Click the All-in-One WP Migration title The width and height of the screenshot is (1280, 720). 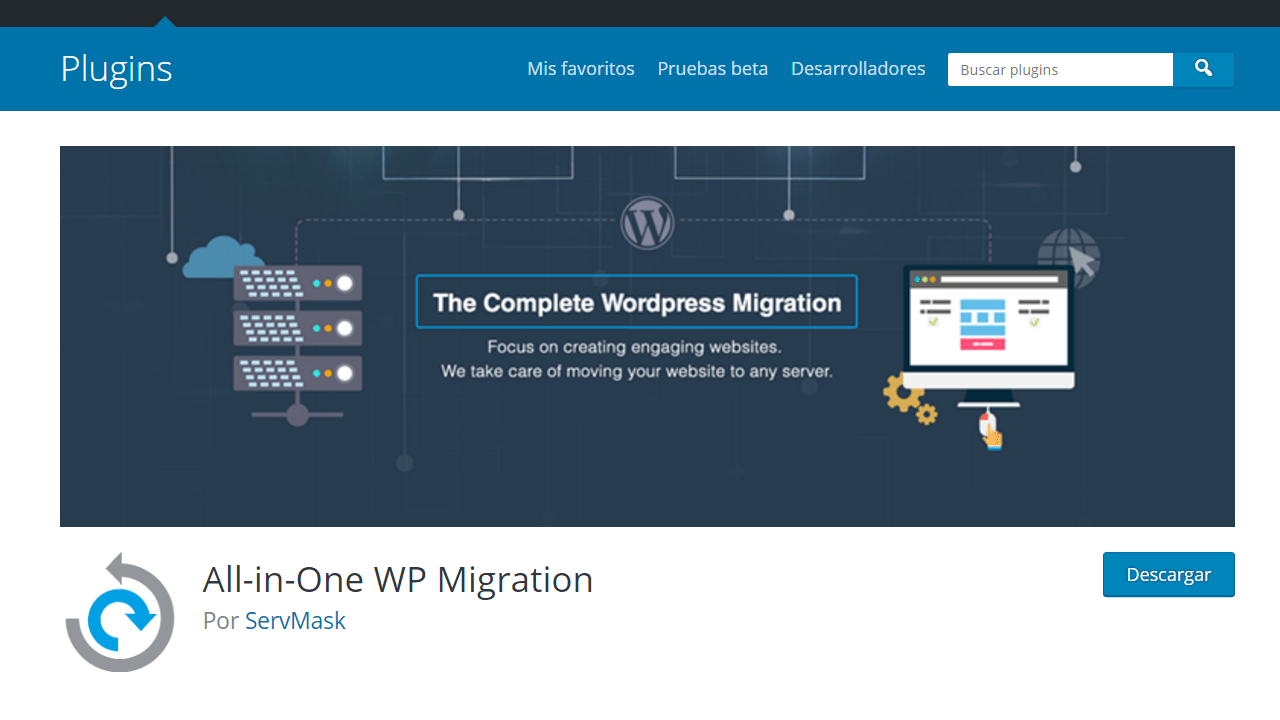point(398,580)
